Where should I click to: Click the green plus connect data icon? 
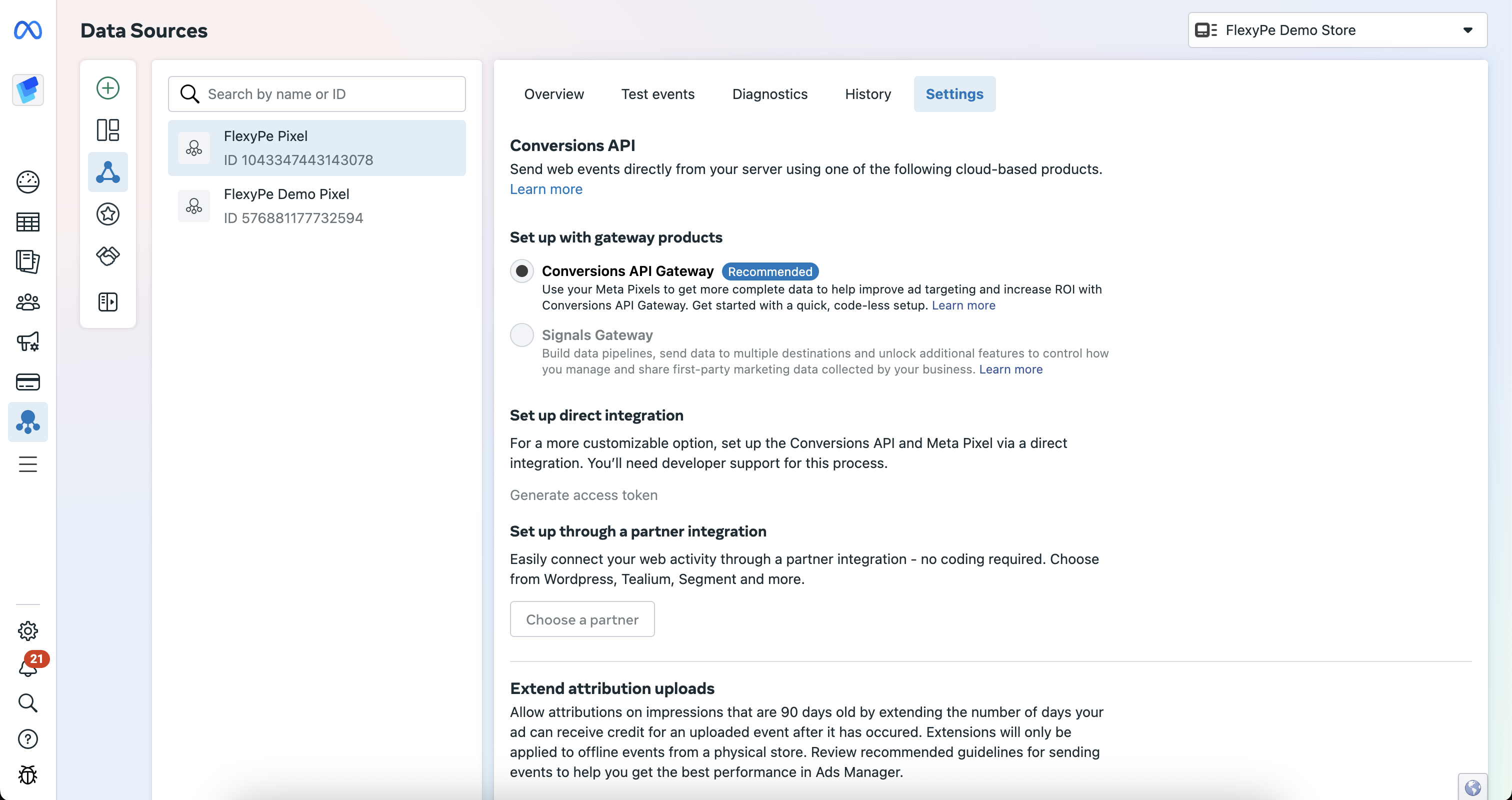pos(107,88)
